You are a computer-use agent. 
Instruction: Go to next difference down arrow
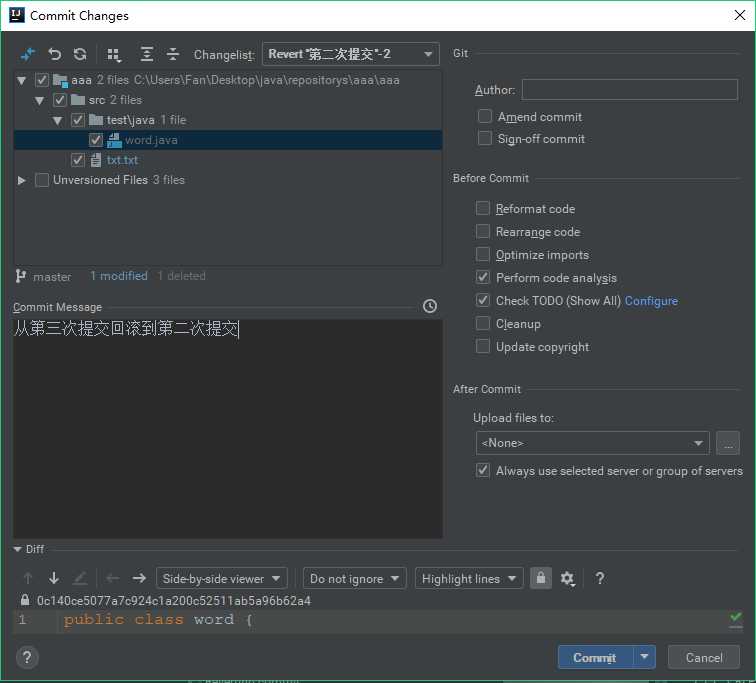54,577
